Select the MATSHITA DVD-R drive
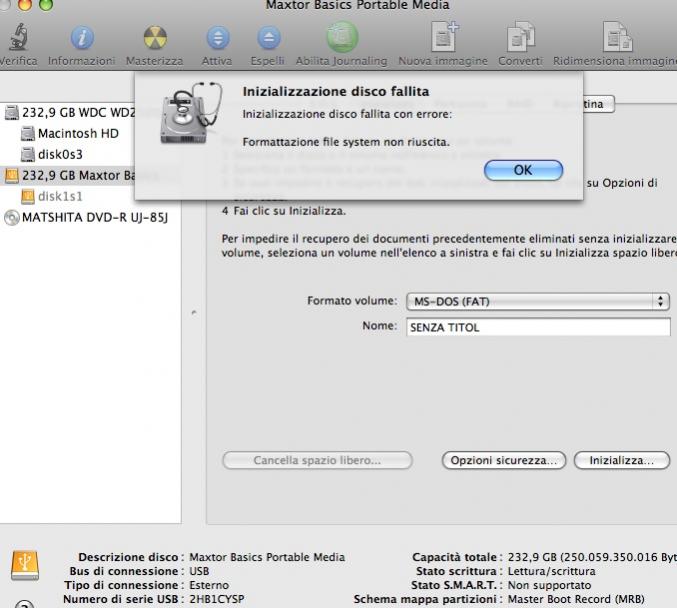 click(x=85, y=217)
